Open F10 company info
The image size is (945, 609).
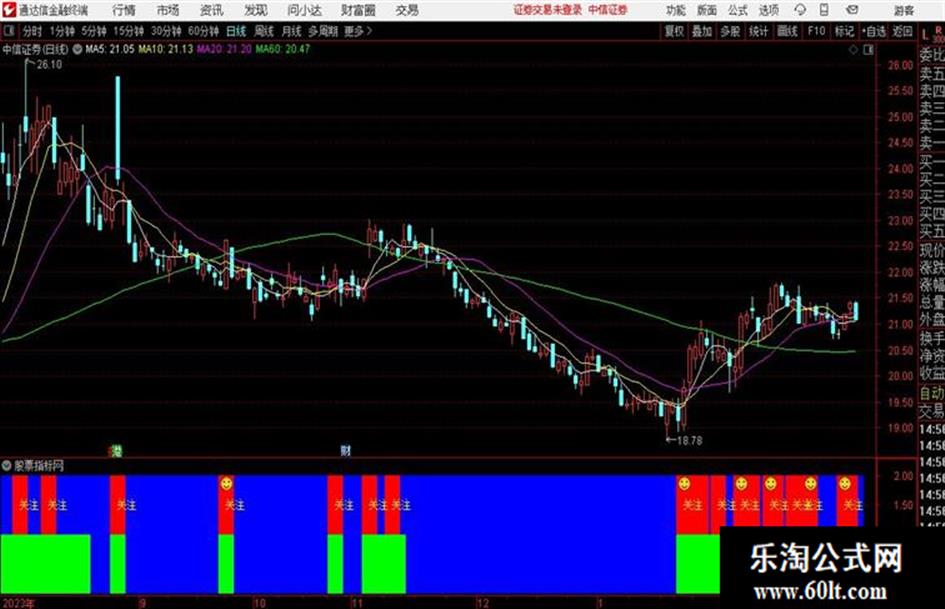[x=816, y=31]
